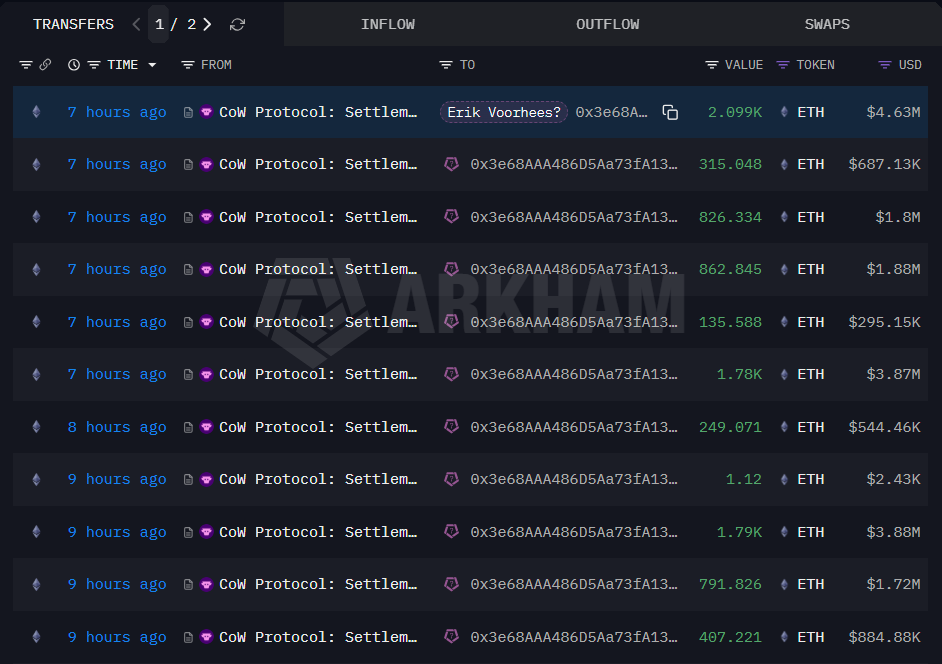The height and width of the screenshot is (664, 942).
Task: Open the FROM column filter
Action: point(188,65)
